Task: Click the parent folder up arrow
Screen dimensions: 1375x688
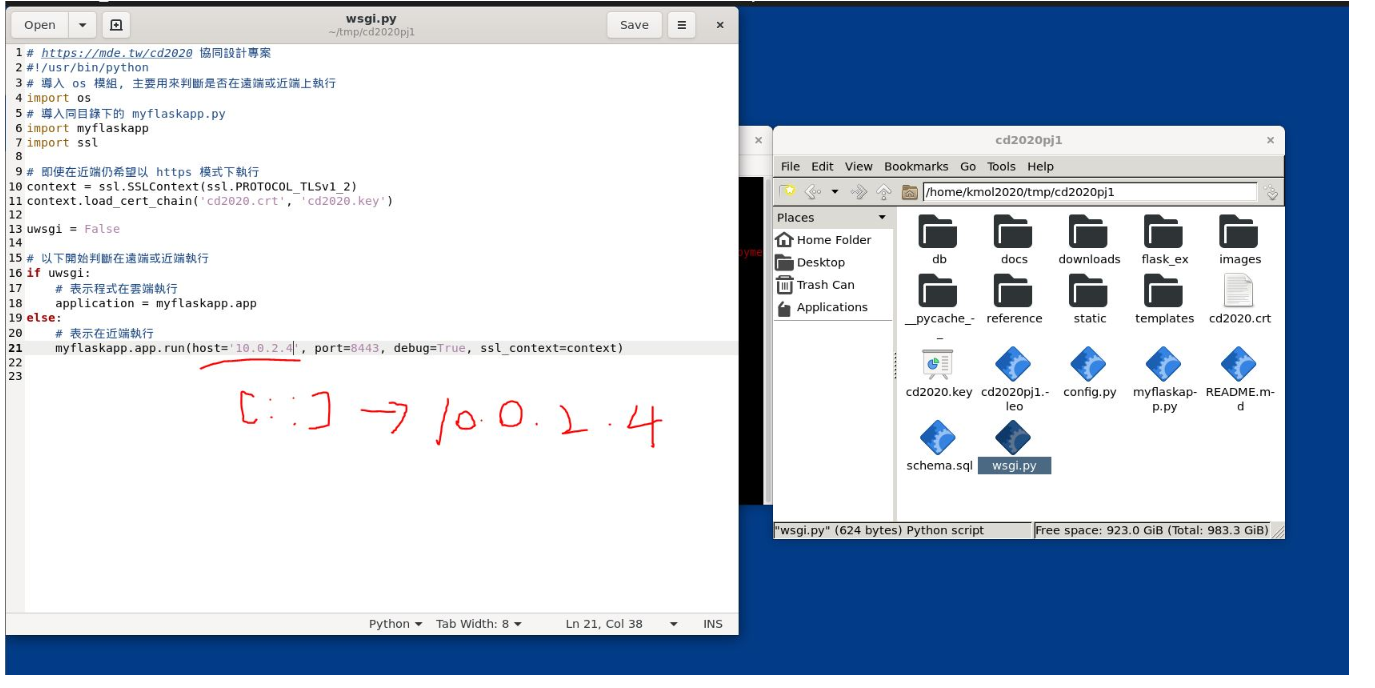Action: tap(884, 192)
